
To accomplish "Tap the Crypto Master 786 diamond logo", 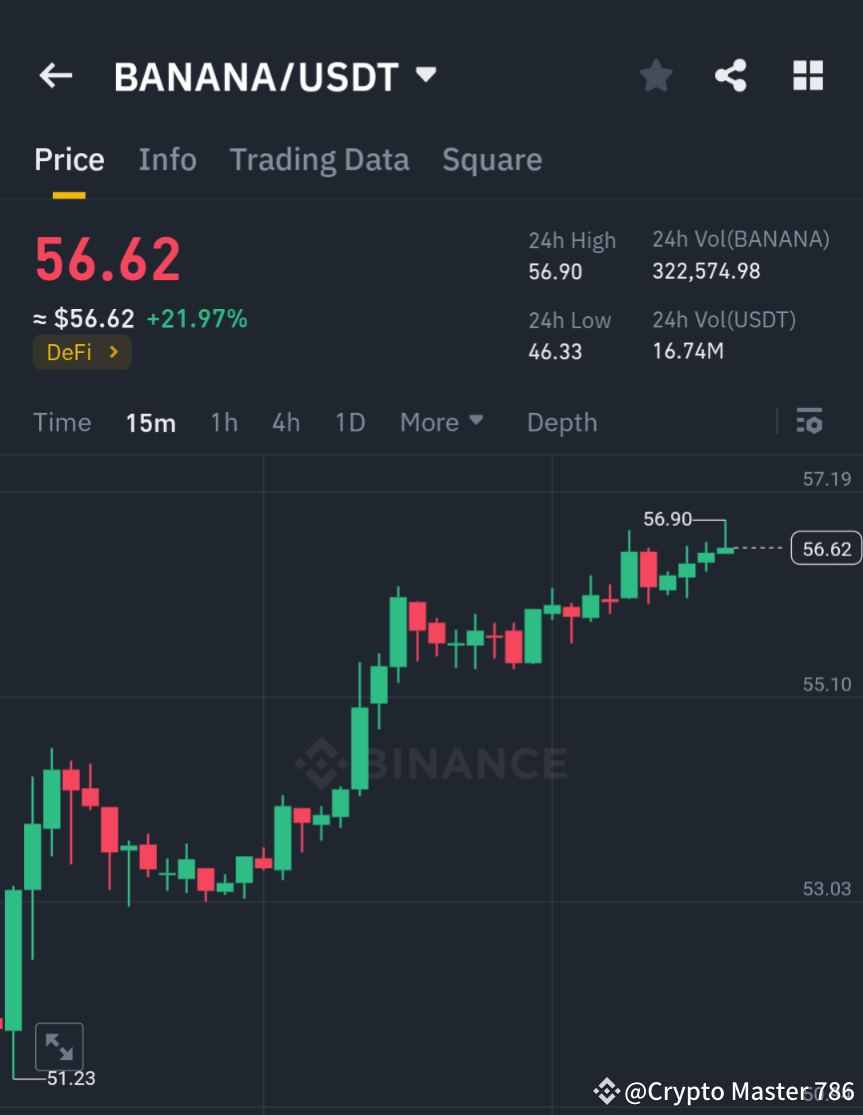I will pyautogui.click(x=605, y=1091).
